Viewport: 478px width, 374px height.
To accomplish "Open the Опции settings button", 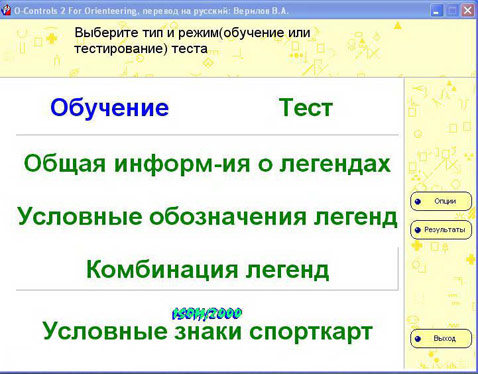I will 441,201.
